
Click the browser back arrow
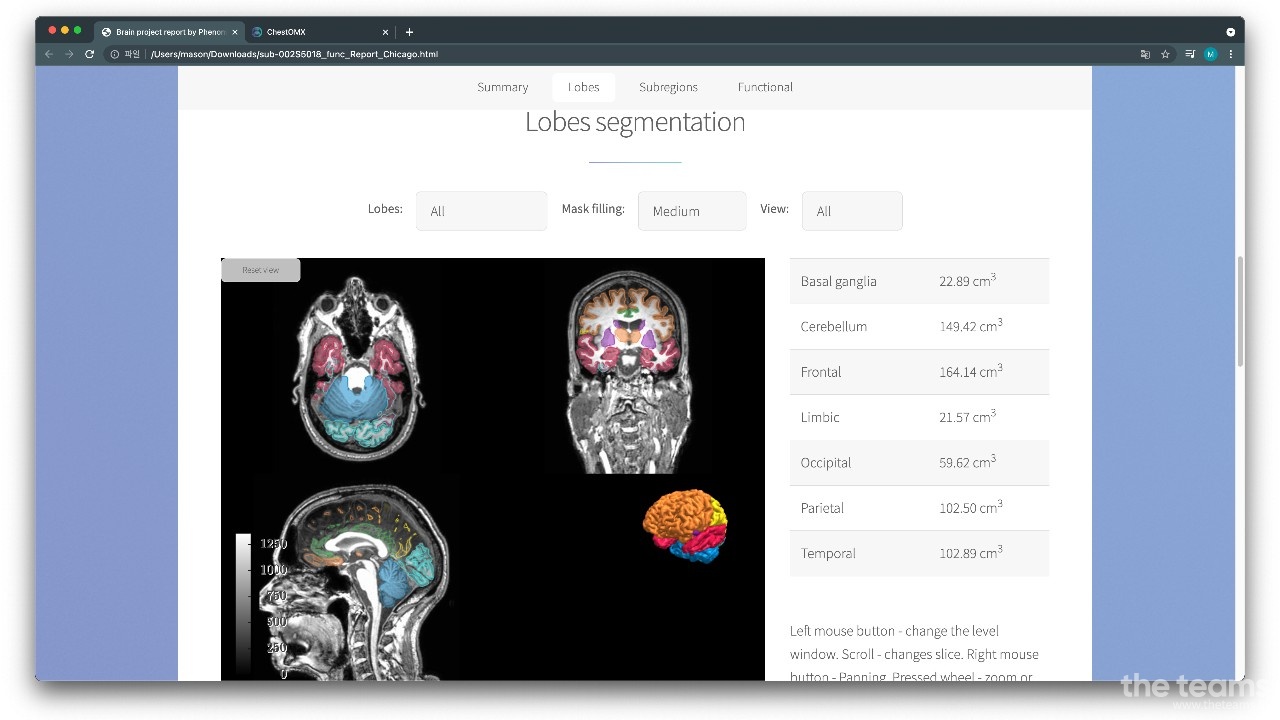(48, 54)
